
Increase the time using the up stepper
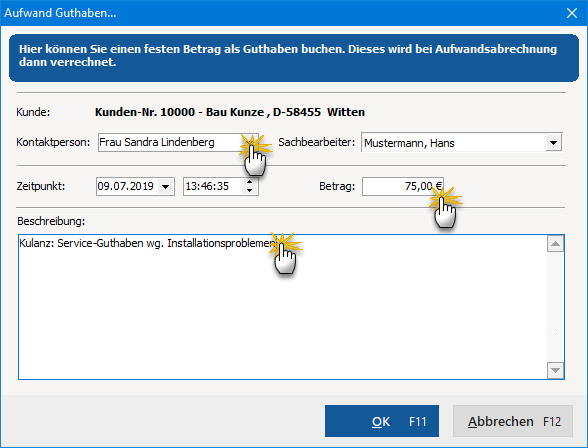coord(249,182)
